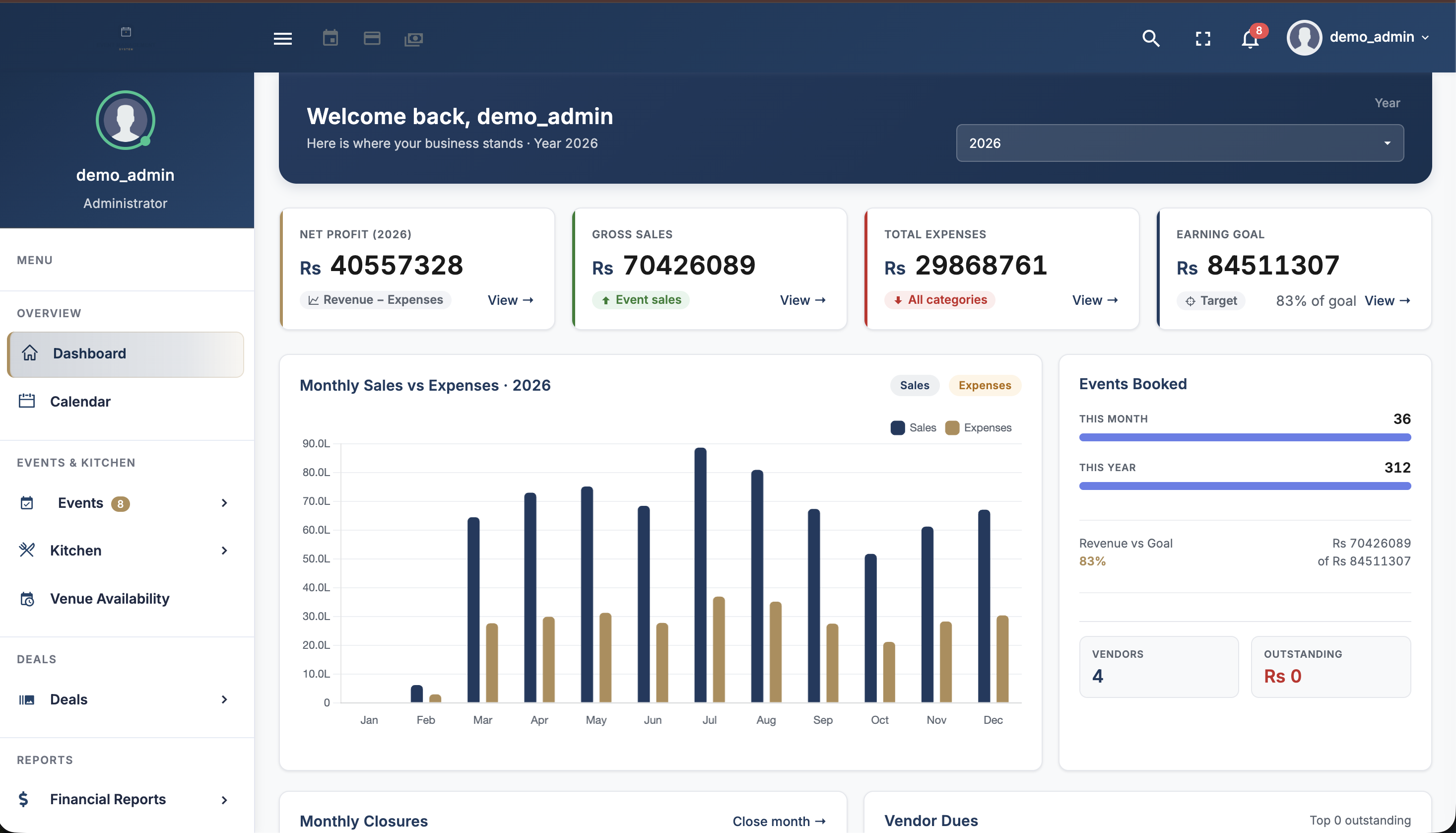This screenshot has width=1456, height=833.
Task: Select Dashboard in sidebar menu
Action: (x=125, y=354)
